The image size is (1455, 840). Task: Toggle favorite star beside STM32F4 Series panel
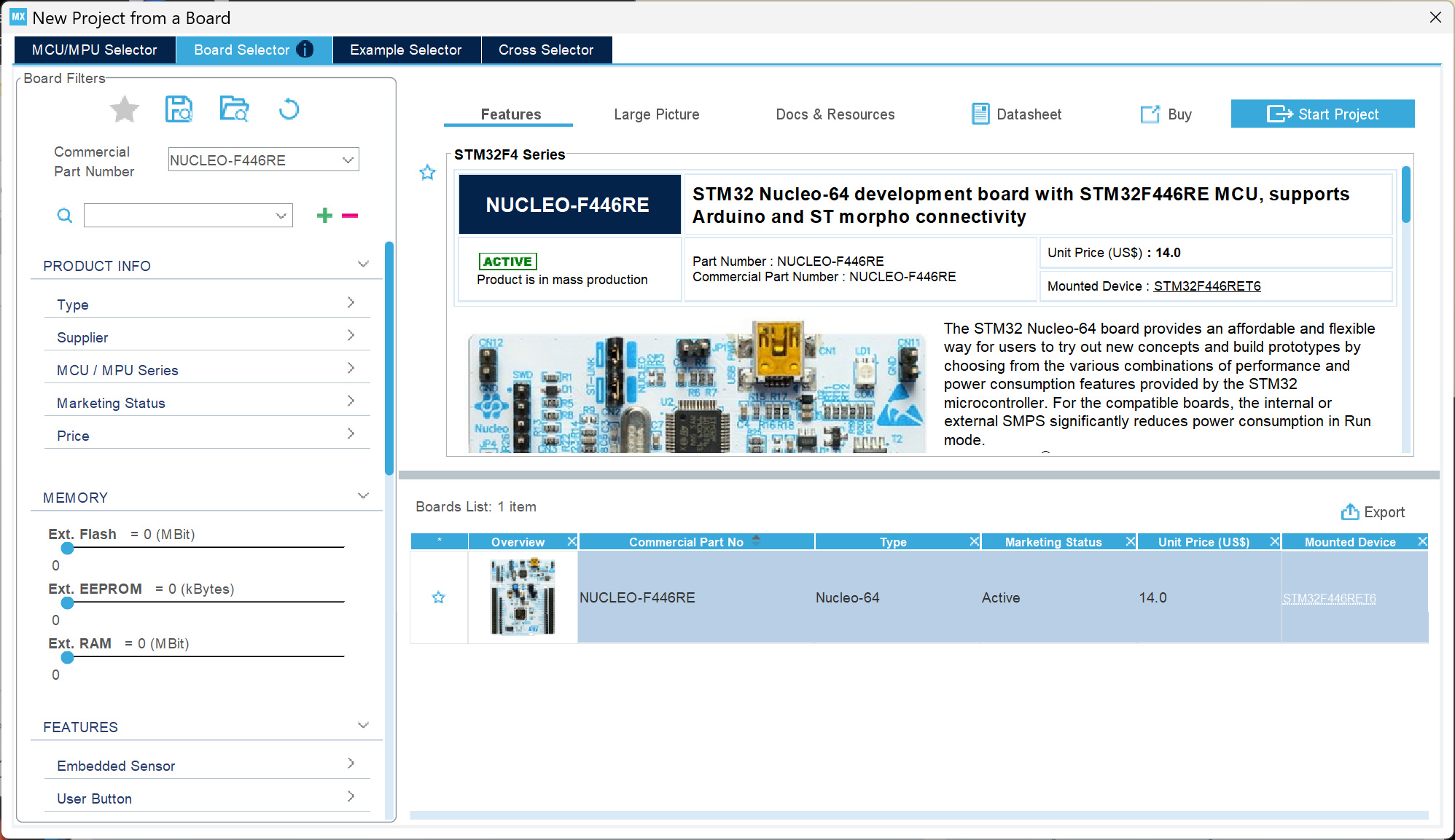(x=427, y=173)
